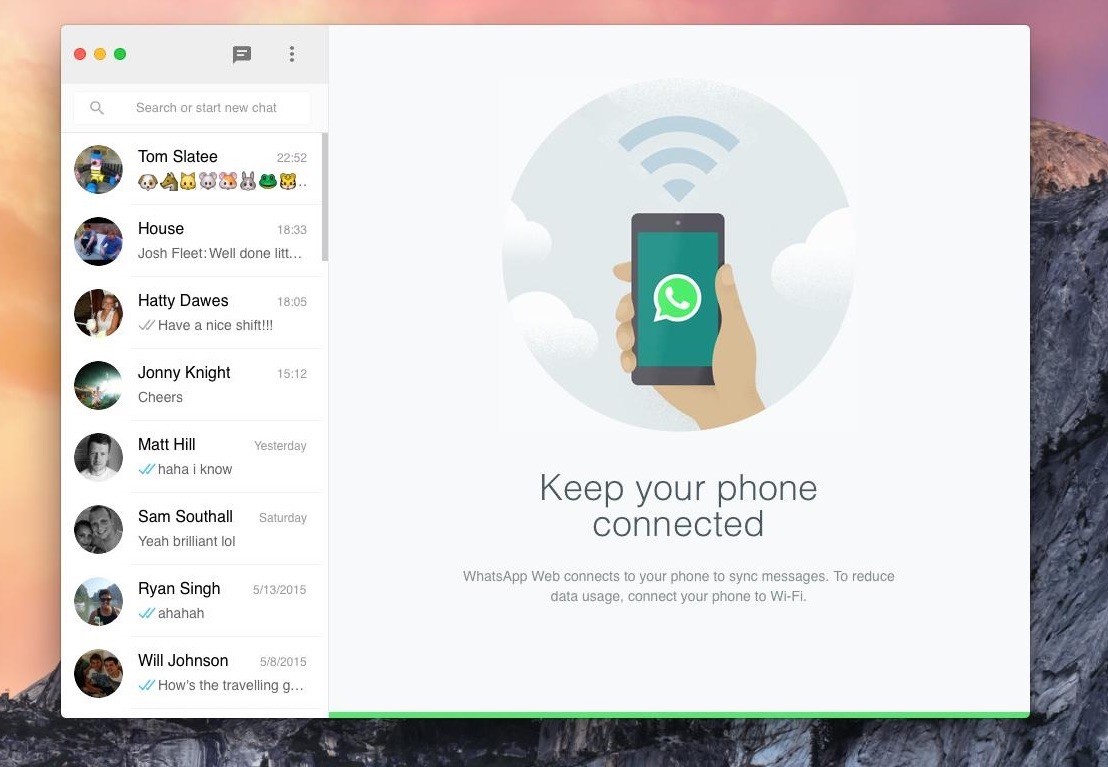Open the new chat icon
This screenshot has width=1108, height=767.
pos(242,54)
